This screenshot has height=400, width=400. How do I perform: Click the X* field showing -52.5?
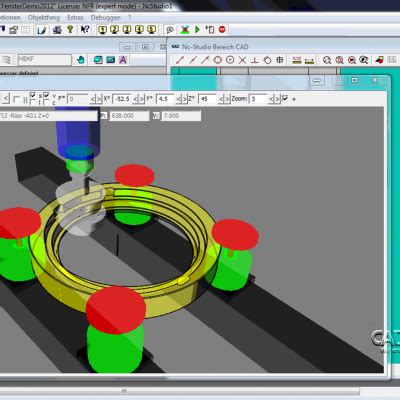[122, 99]
